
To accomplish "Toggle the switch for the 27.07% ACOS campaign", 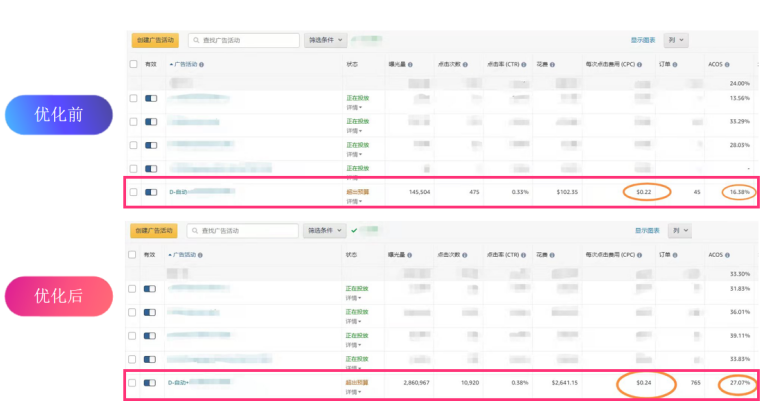I will tap(151, 382).
